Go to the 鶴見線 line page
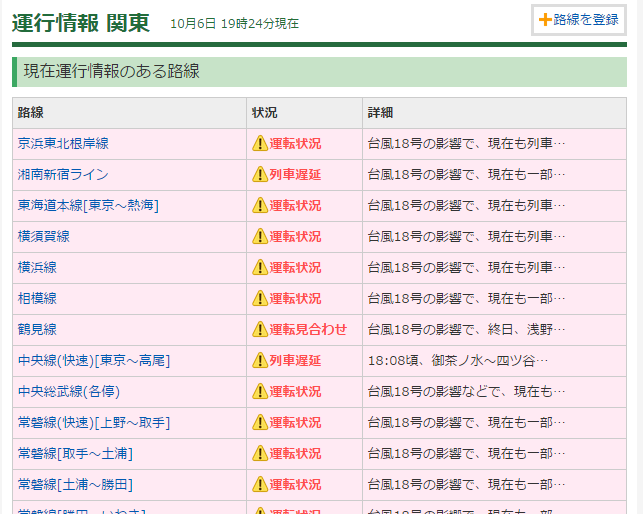643x514 pixels. click(37, 330)
